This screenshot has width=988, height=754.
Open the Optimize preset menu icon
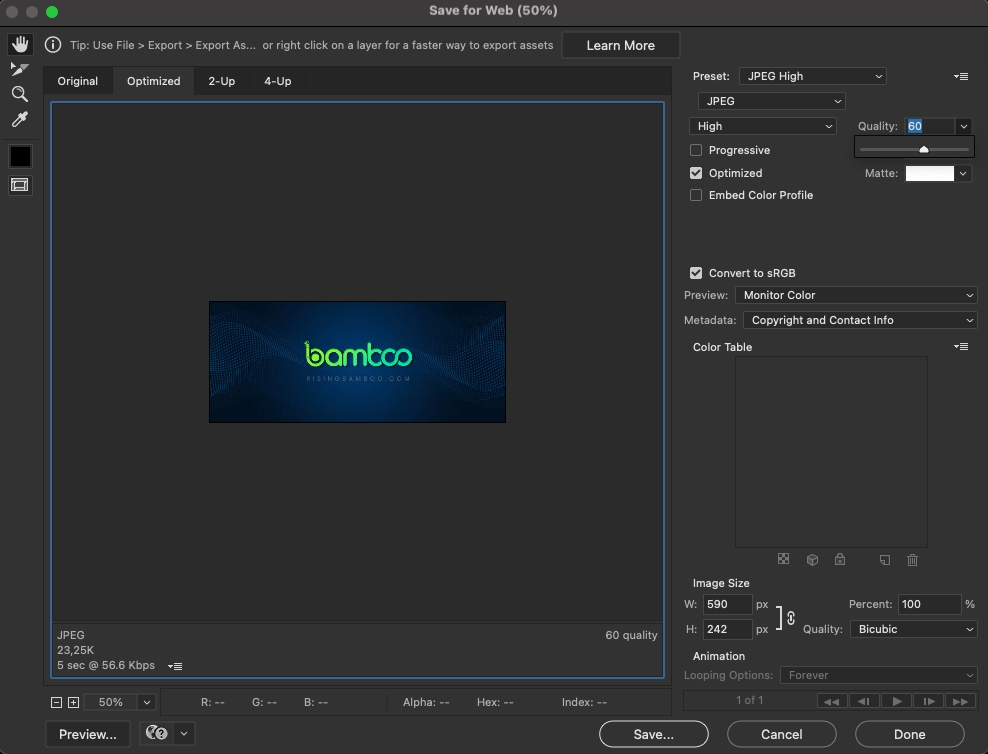[961, 77]
